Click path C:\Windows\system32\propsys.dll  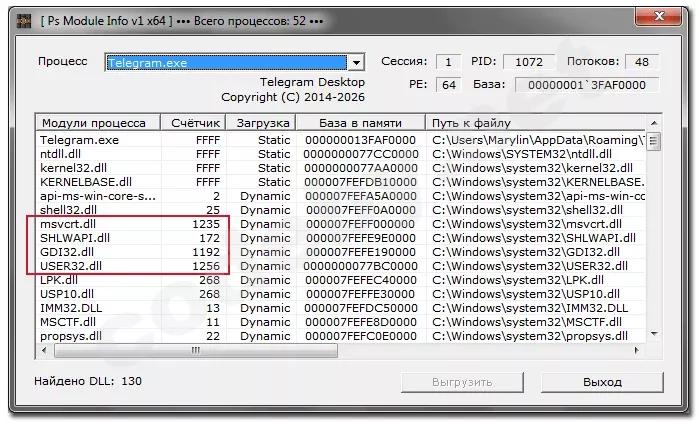coord(530,336)
